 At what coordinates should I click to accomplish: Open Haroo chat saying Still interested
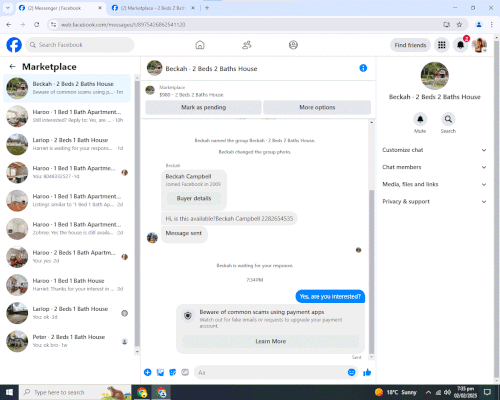[67, 116]
